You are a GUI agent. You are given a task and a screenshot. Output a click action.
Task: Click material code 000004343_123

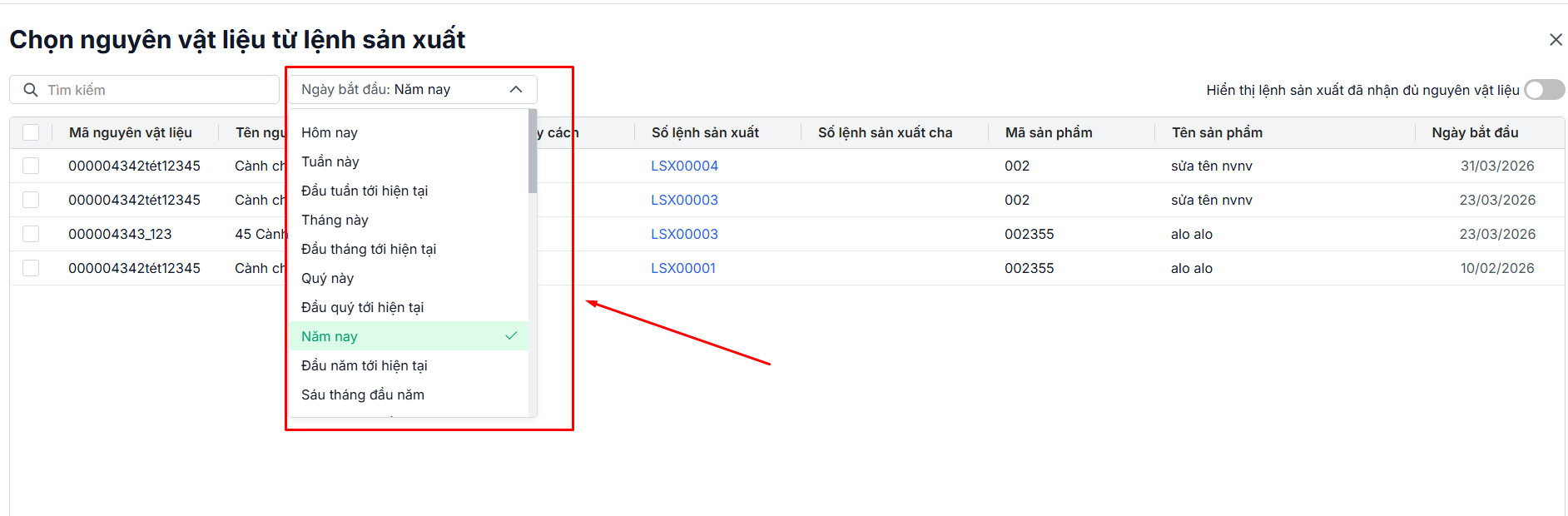[x=120, y=234]
